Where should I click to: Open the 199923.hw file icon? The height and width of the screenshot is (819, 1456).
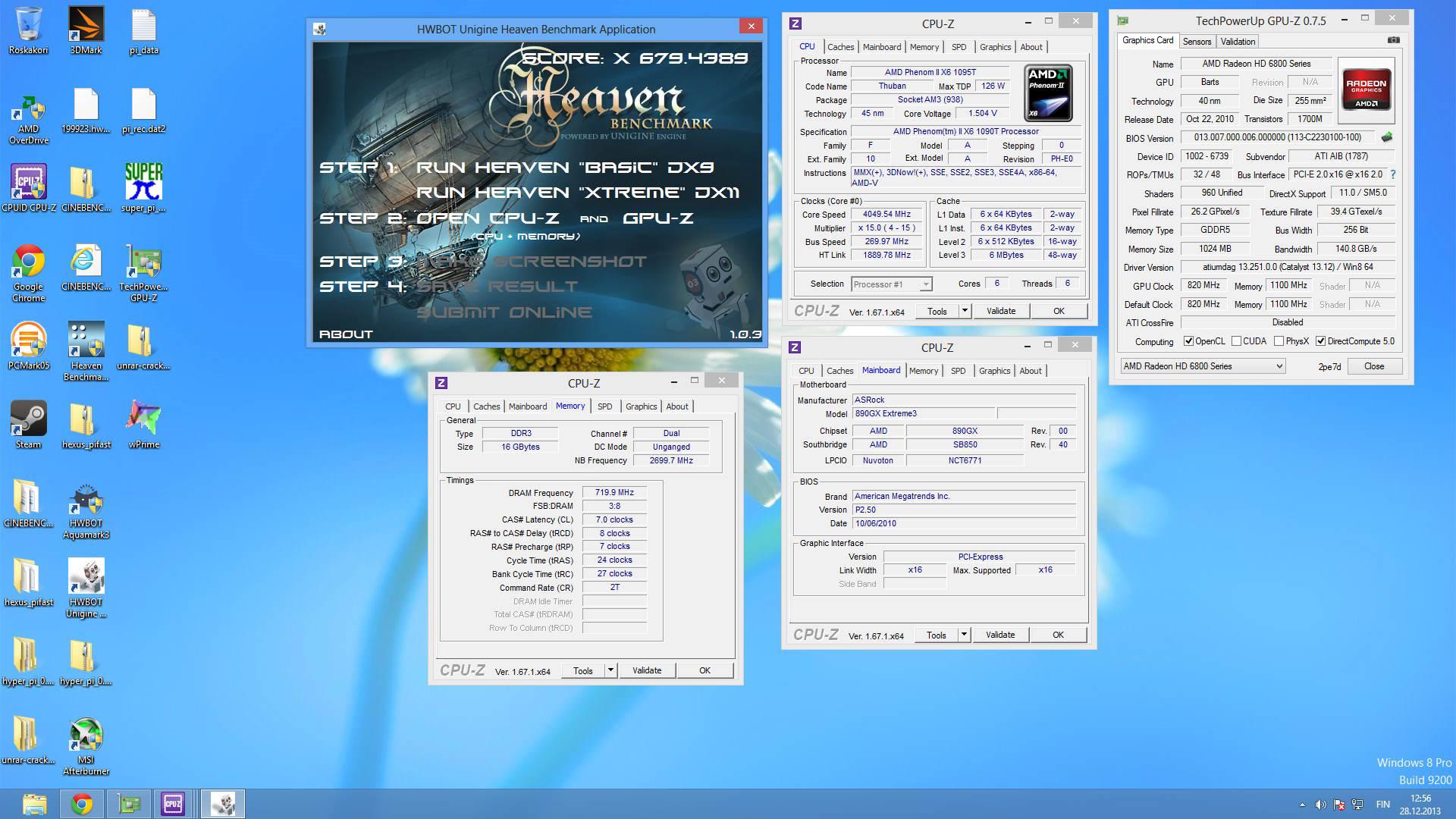click(x=86, y=110)
